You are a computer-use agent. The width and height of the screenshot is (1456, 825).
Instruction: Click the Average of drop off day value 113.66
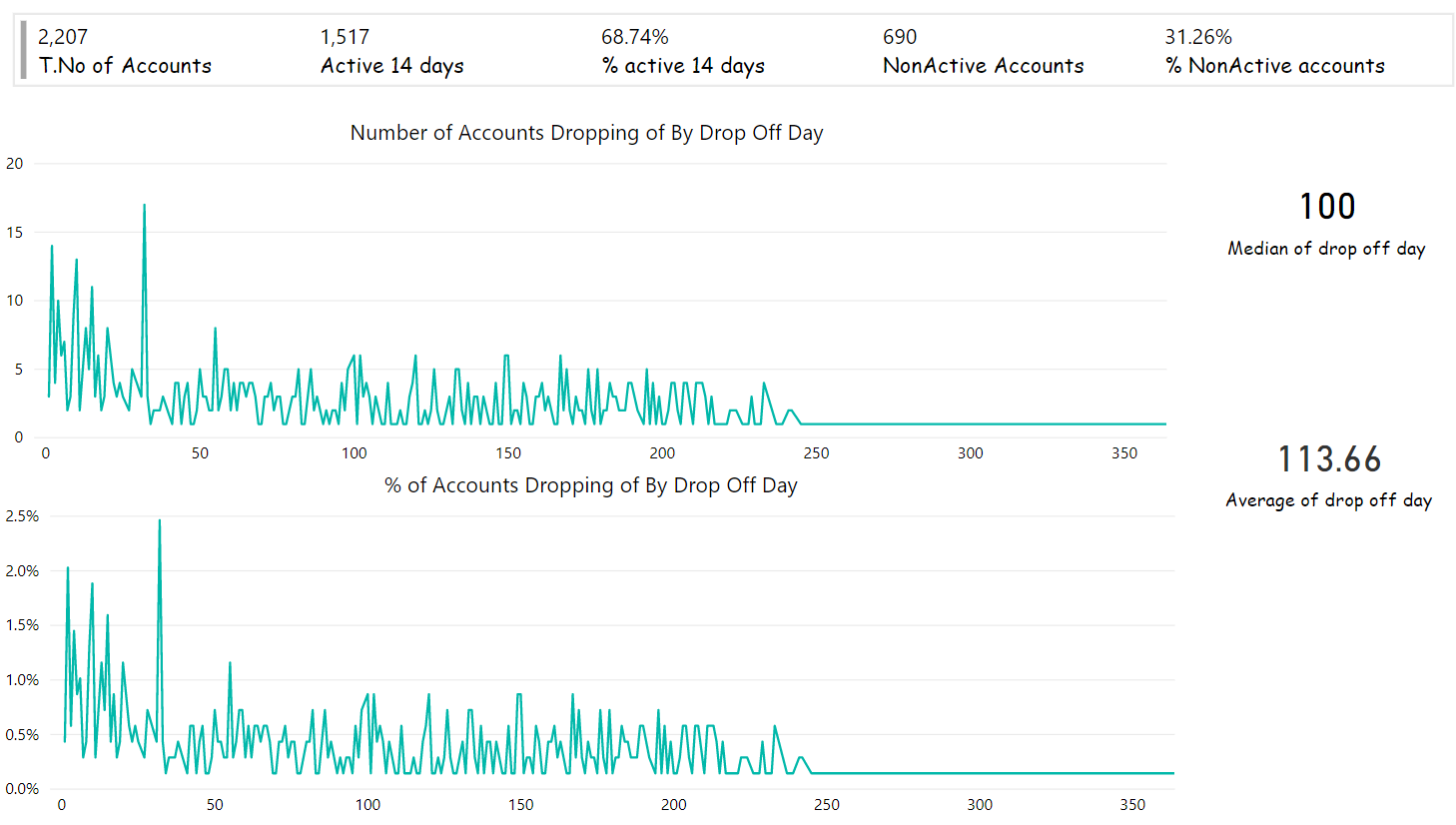(1329, 459)
